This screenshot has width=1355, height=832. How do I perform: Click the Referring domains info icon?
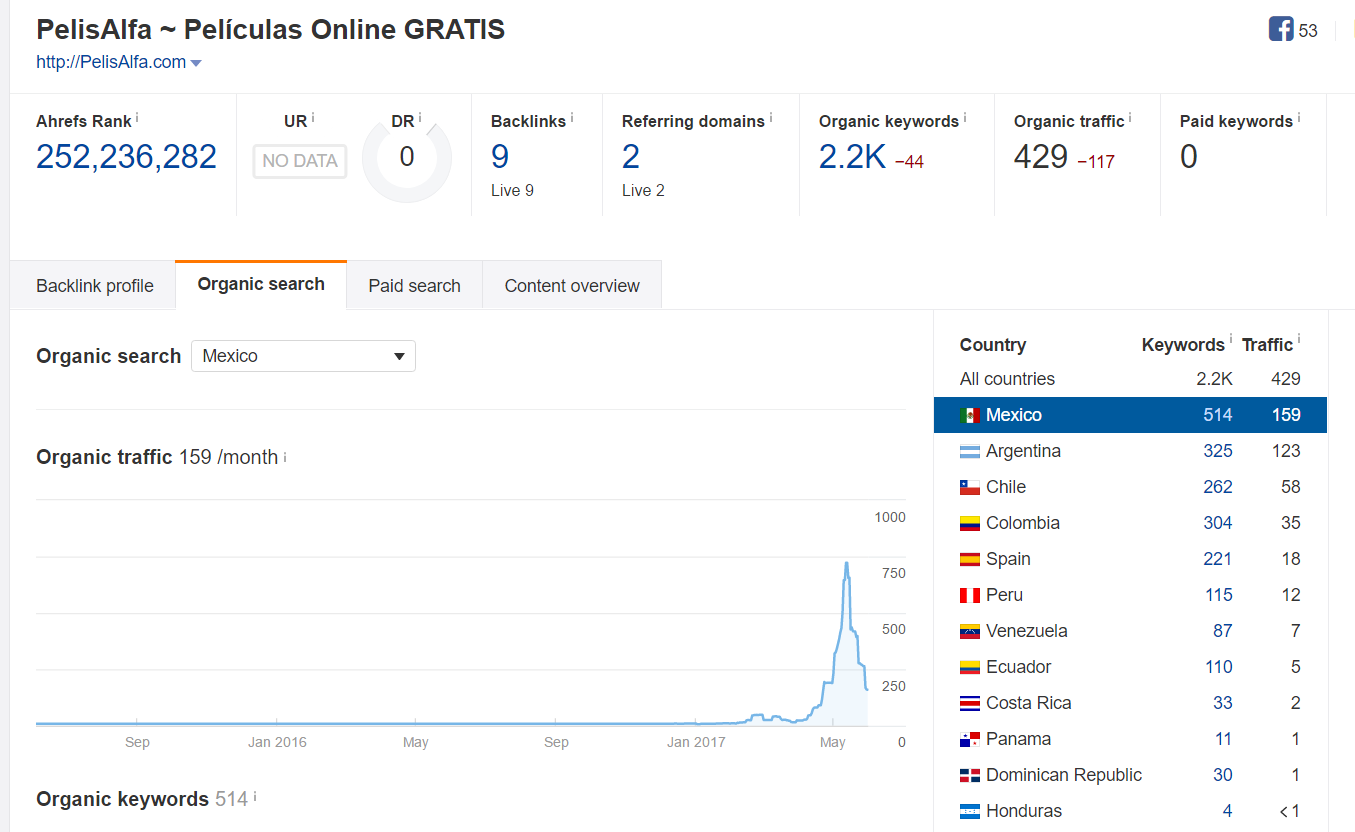tap(771, 118)
